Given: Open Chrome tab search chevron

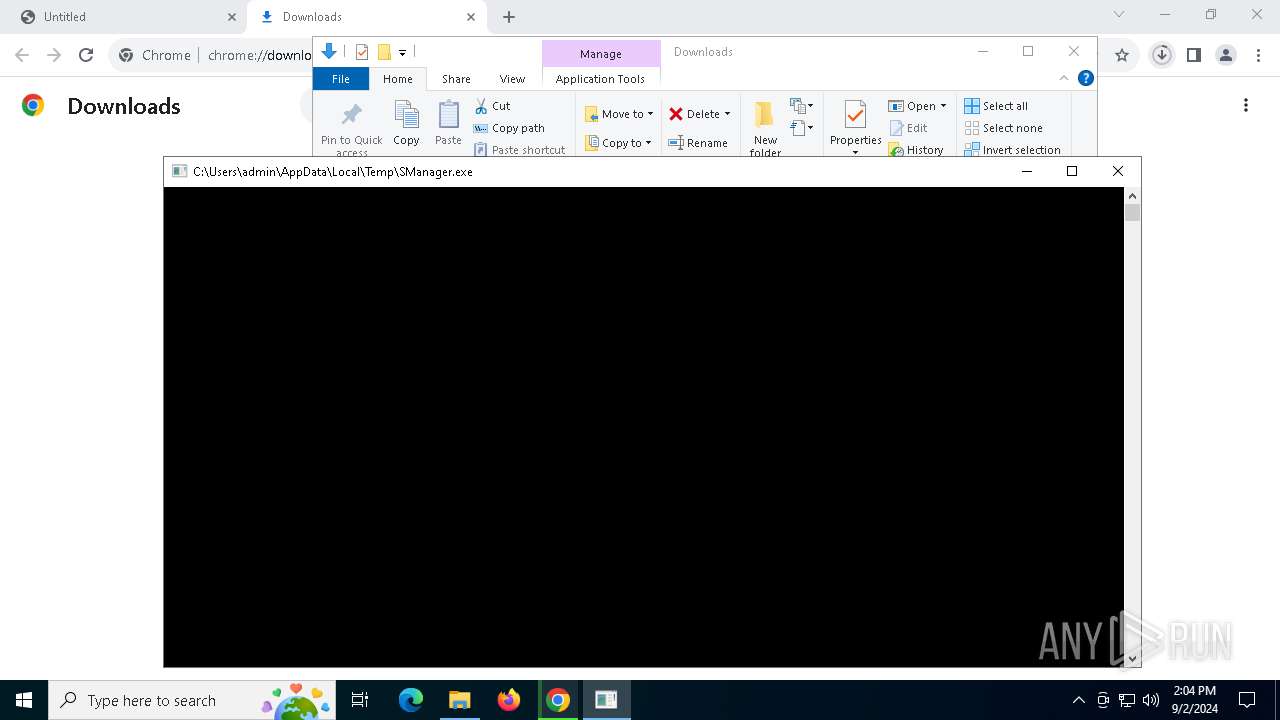Looking at the screenshot, I should [x=1119, y=14].
